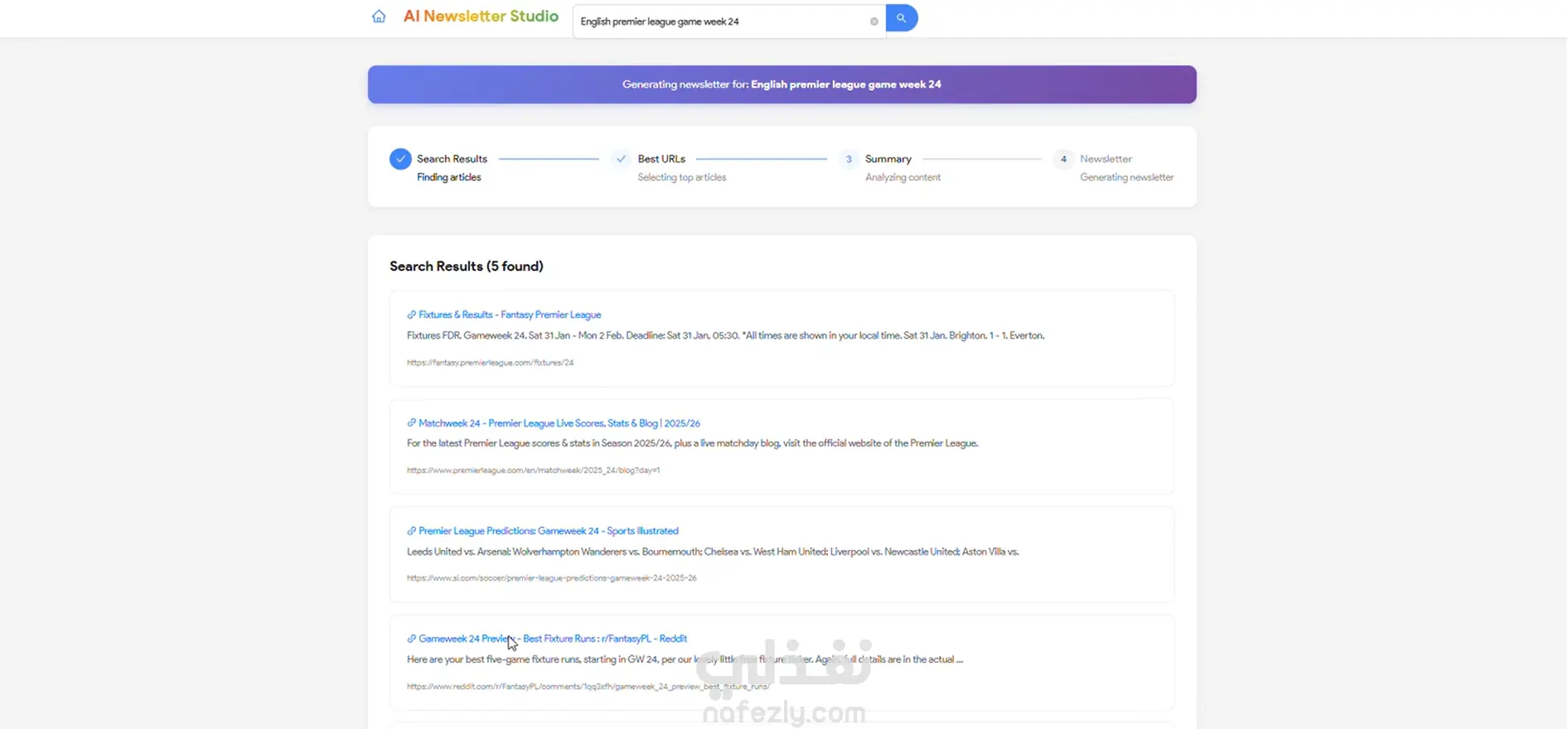Click 'Selecting top articles' step subtitle

tap(681, 177)
